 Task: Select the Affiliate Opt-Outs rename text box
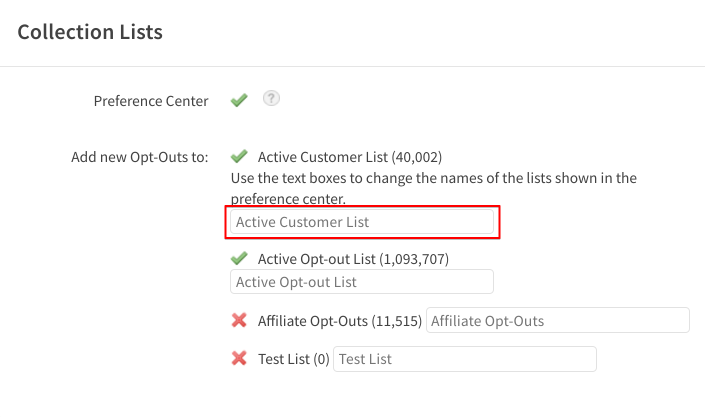558,320
